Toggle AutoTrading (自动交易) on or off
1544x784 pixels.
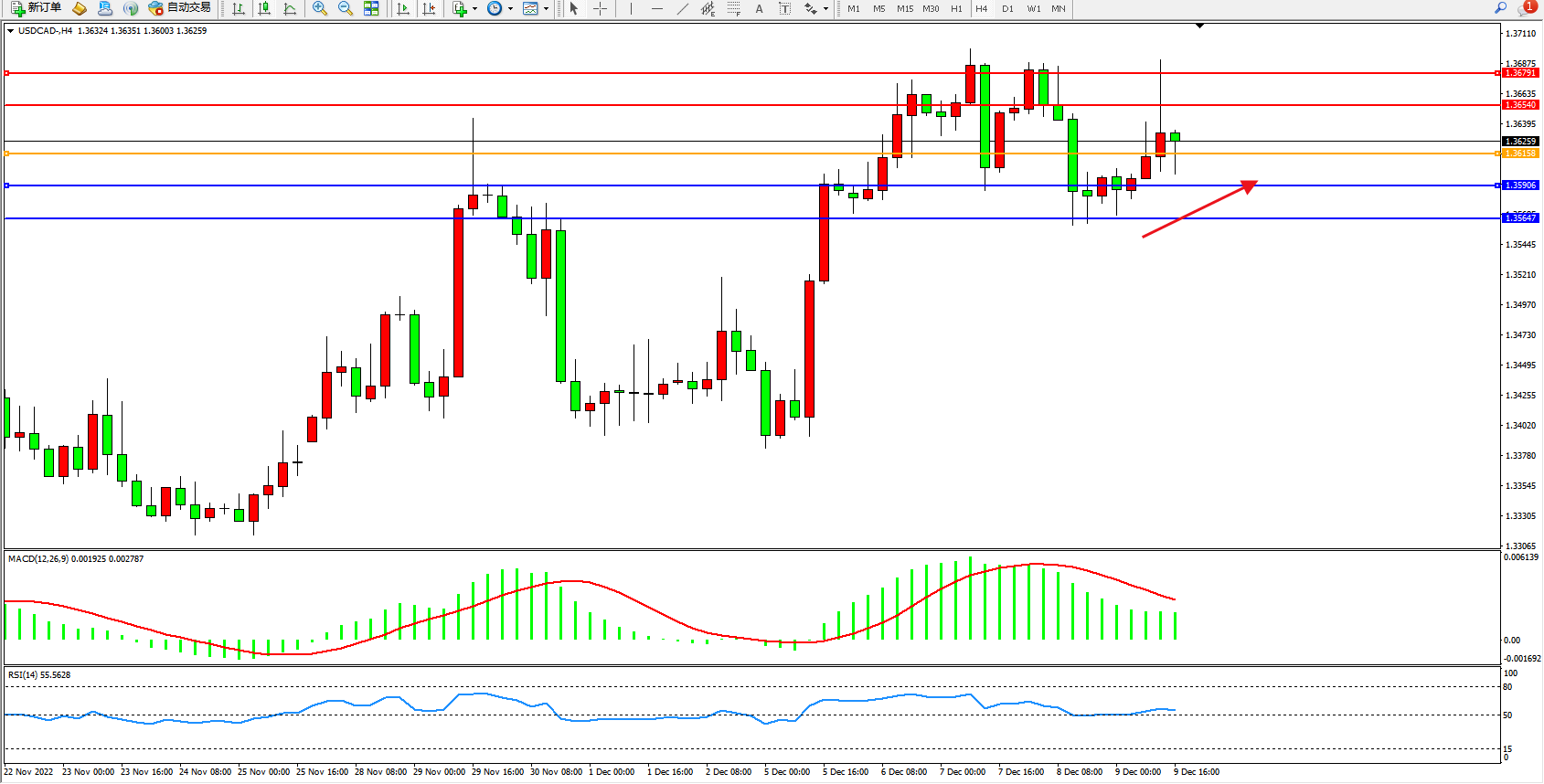(x=180, y=8)
